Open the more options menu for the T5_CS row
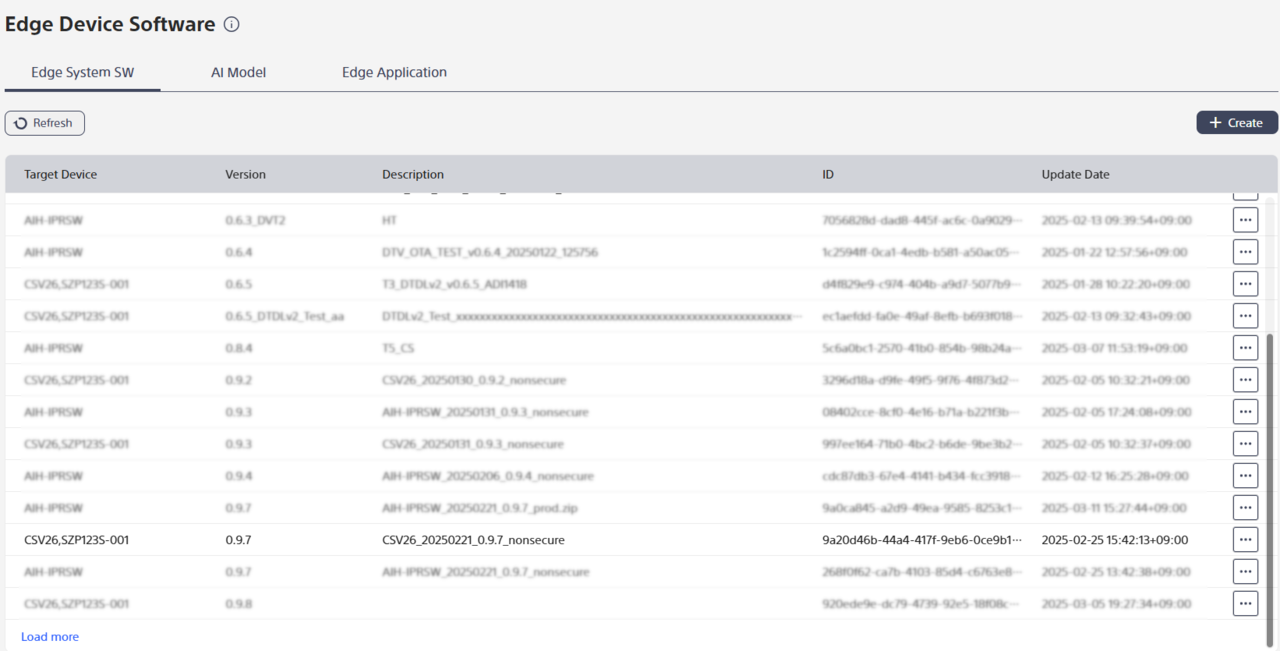This screenshot has height=651, width=1280. pos(1245,348)
